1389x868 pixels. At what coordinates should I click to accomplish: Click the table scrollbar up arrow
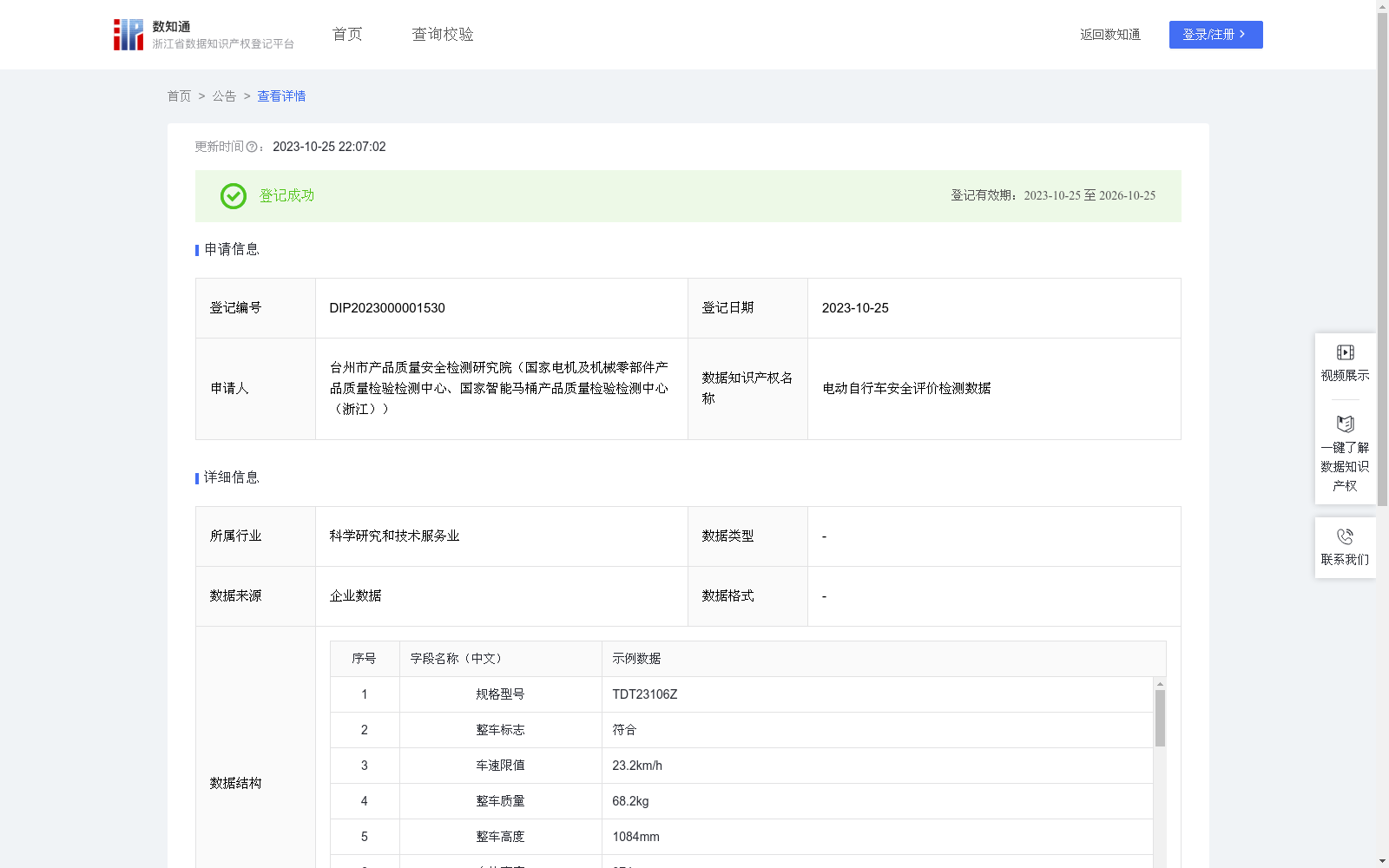pyautogui.click(x=1160, y=684)
